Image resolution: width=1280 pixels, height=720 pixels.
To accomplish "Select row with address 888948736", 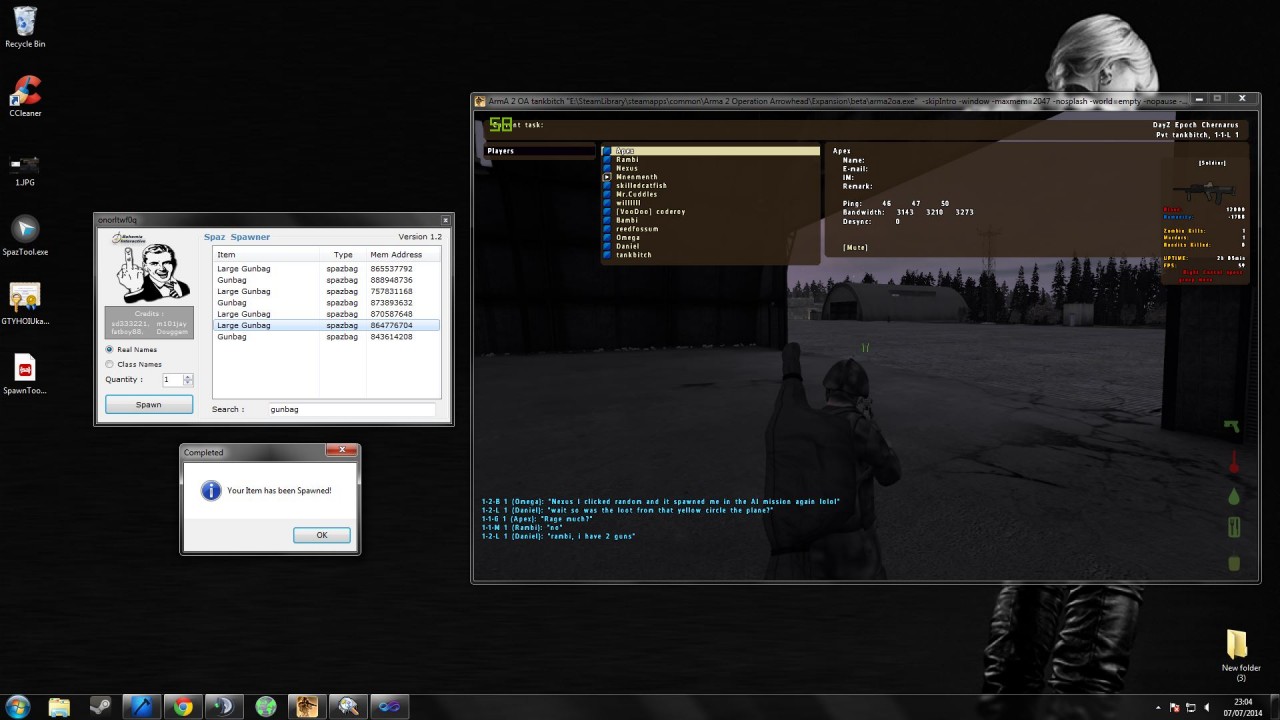I will pos(327,280).
